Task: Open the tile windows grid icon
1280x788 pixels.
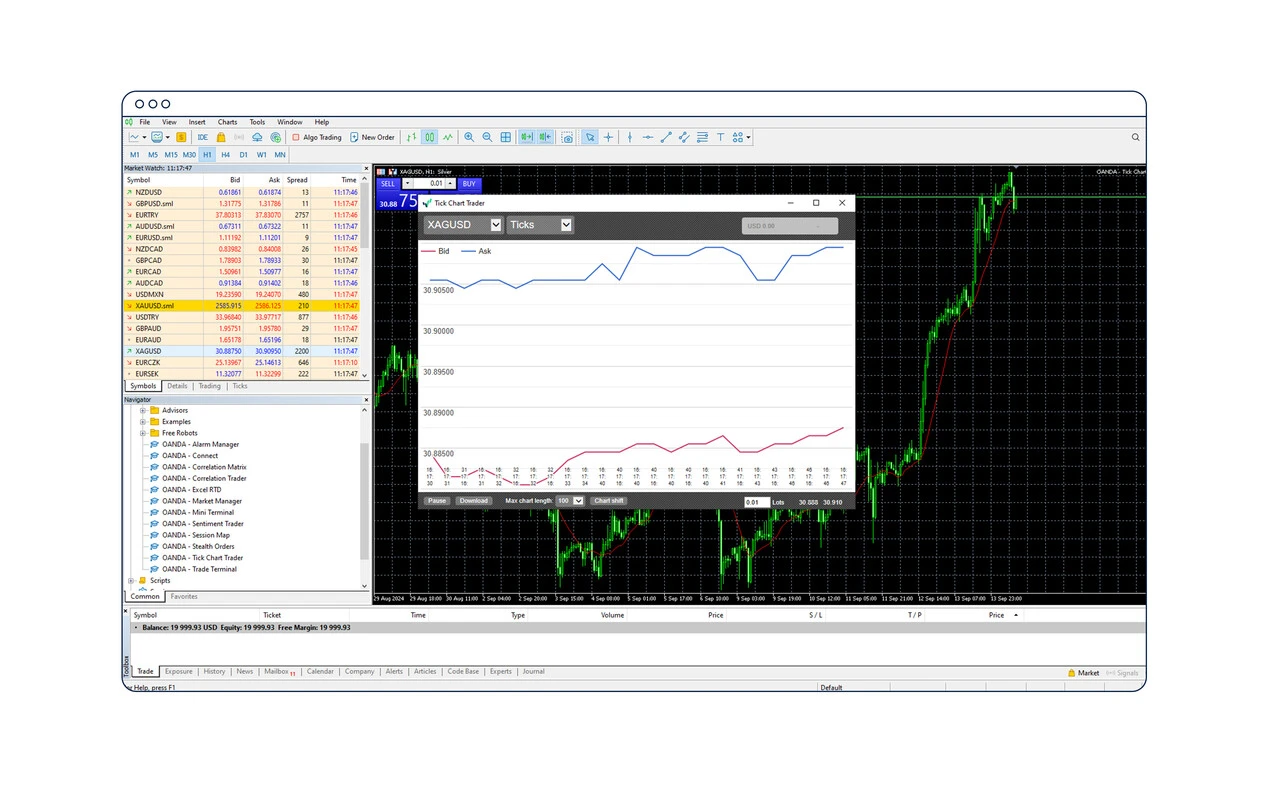Action: point(505,137)
